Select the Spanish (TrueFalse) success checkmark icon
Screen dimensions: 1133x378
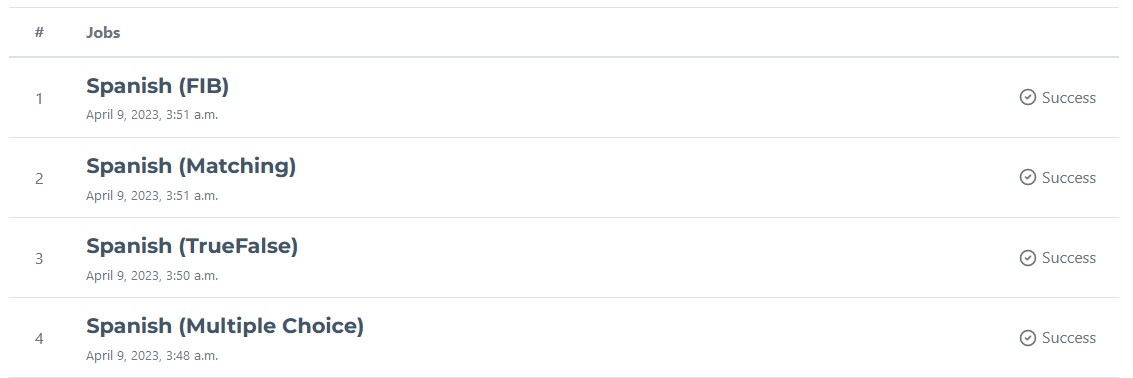point(1028,257)
